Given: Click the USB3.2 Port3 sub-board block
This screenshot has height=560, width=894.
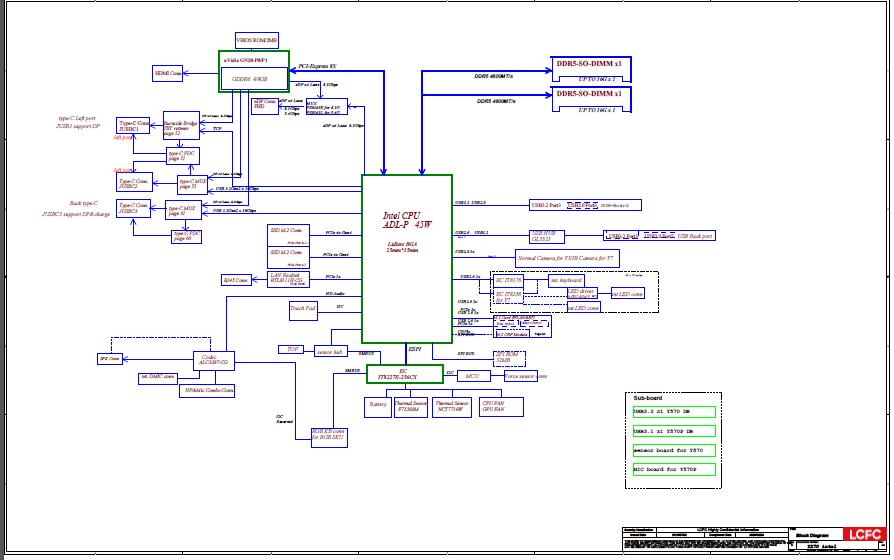Looking at the screenshot, I should coord(586,205).
